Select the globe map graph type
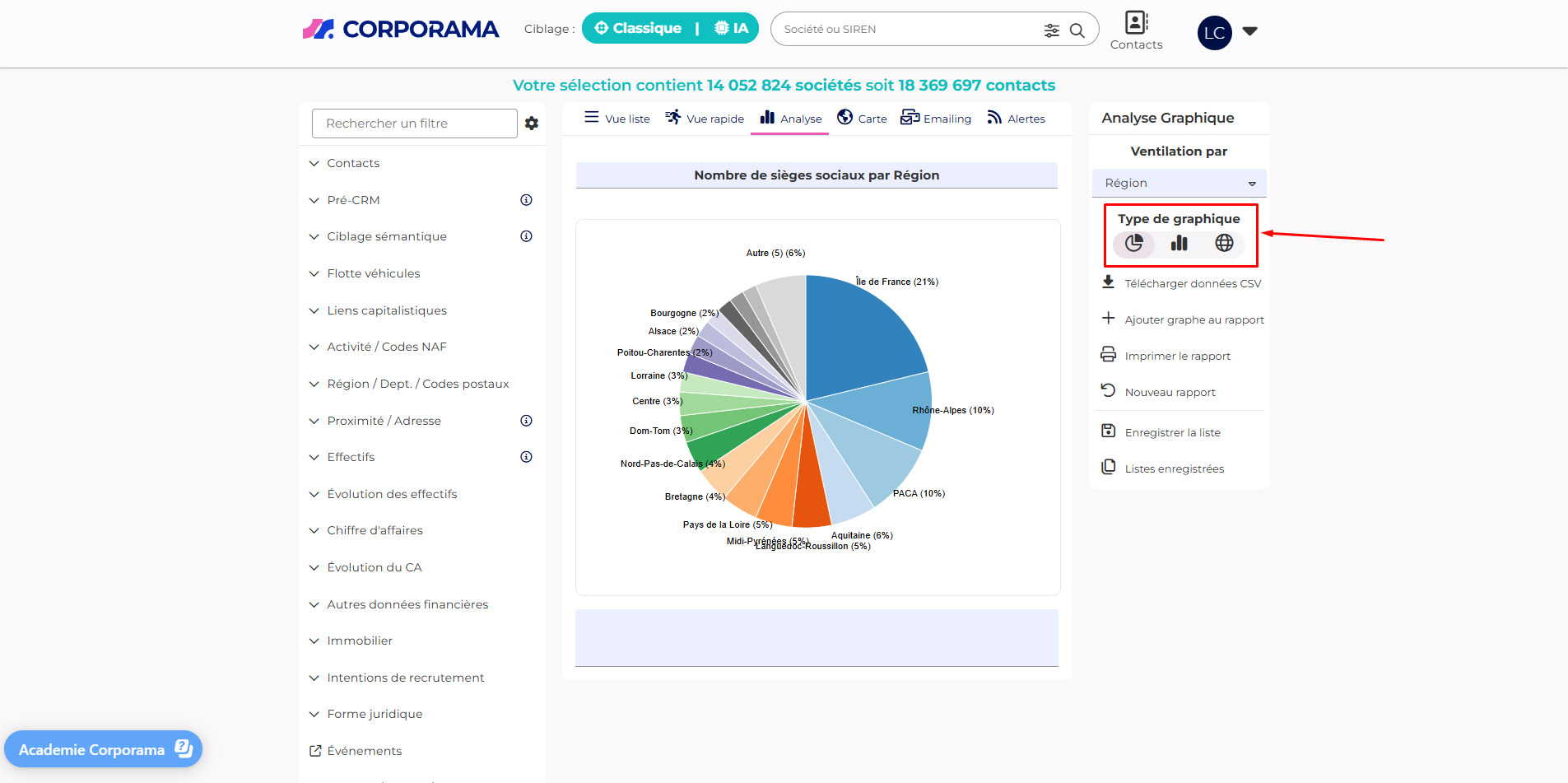The image size is (1568, 783). pyautogui.click(x=1224, y=243)
